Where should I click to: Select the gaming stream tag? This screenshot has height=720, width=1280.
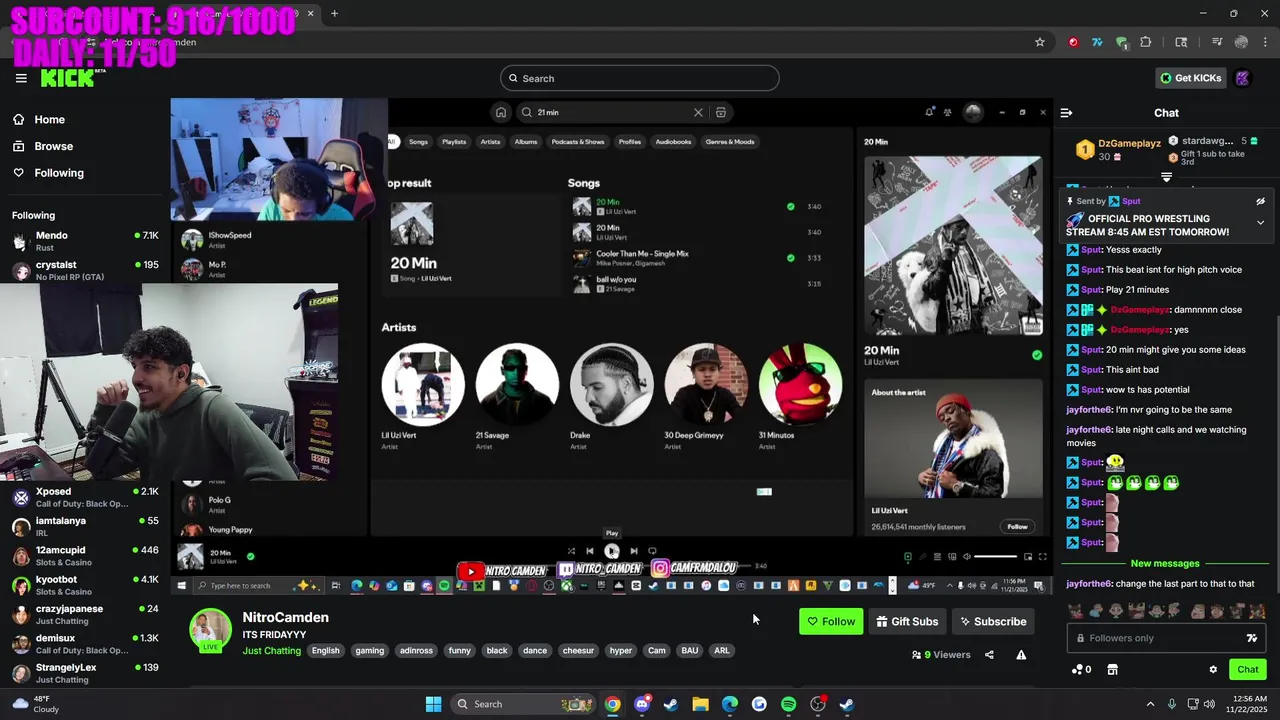point(370,651)
